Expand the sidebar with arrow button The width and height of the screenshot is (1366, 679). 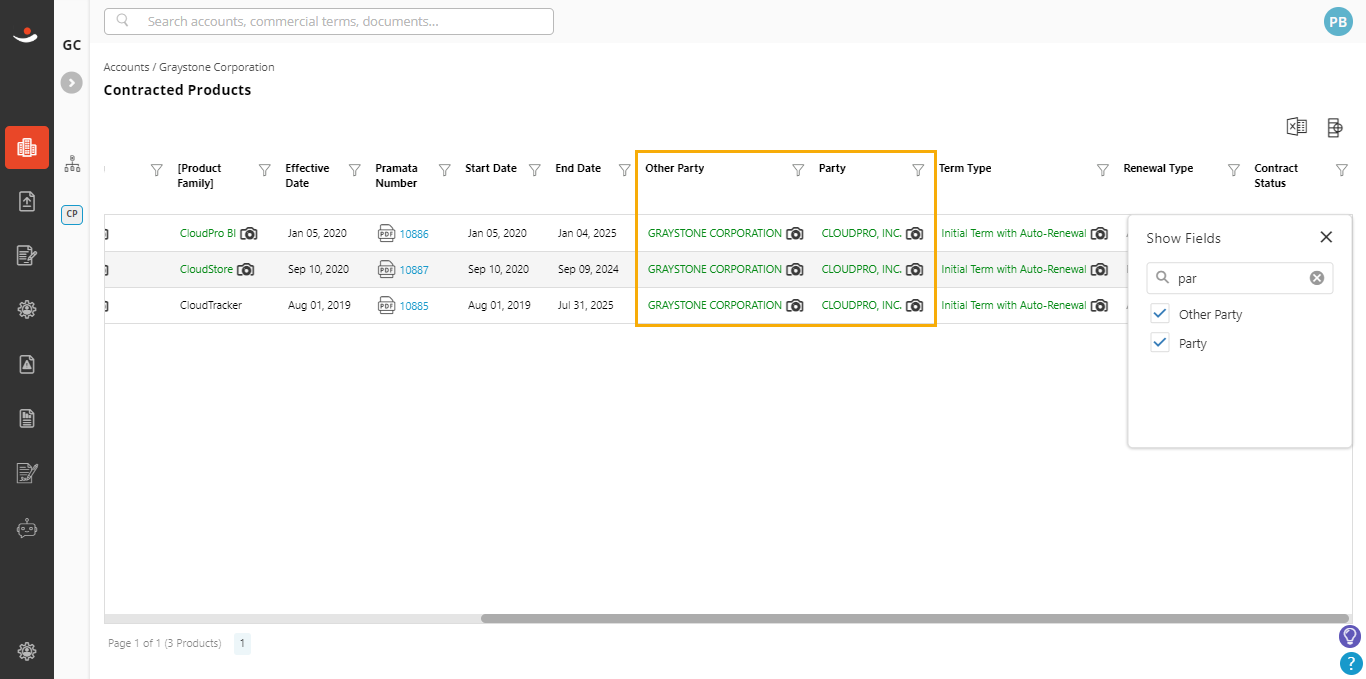click(x=72, y=83)
